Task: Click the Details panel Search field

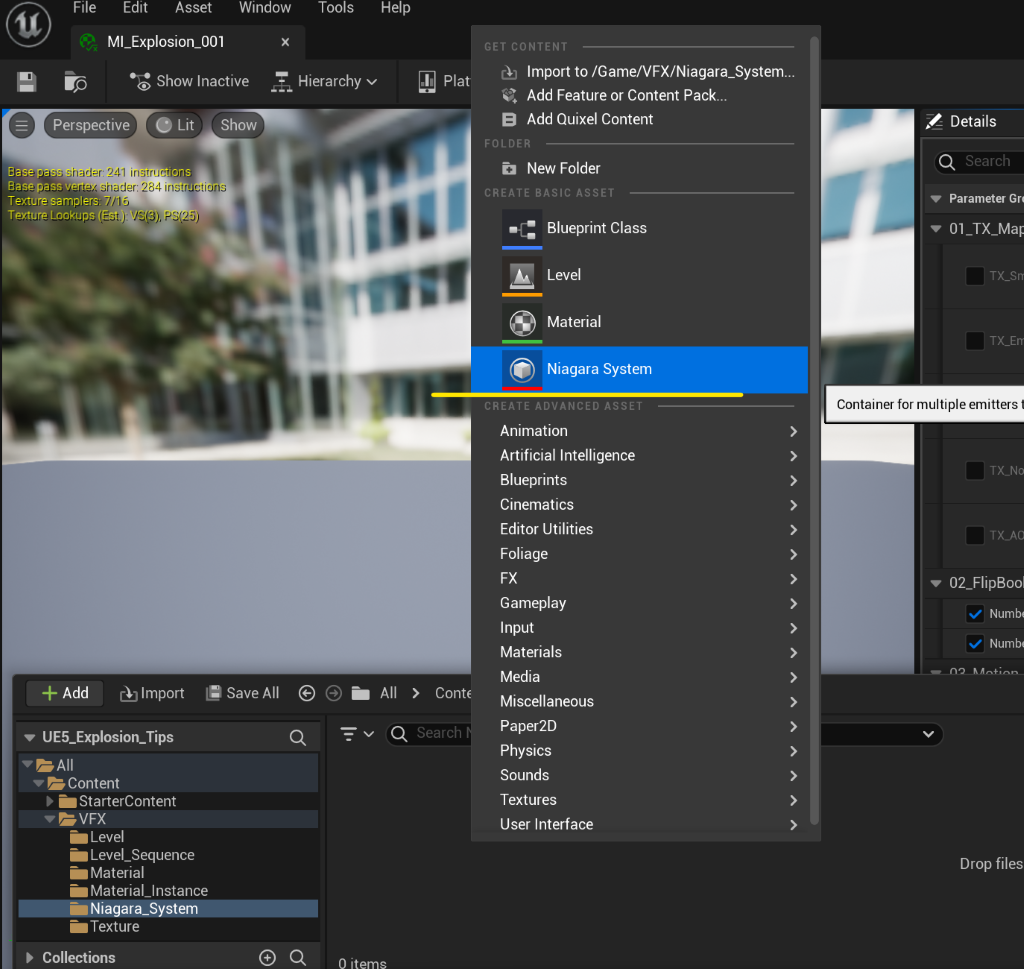Action: [980, 161]
